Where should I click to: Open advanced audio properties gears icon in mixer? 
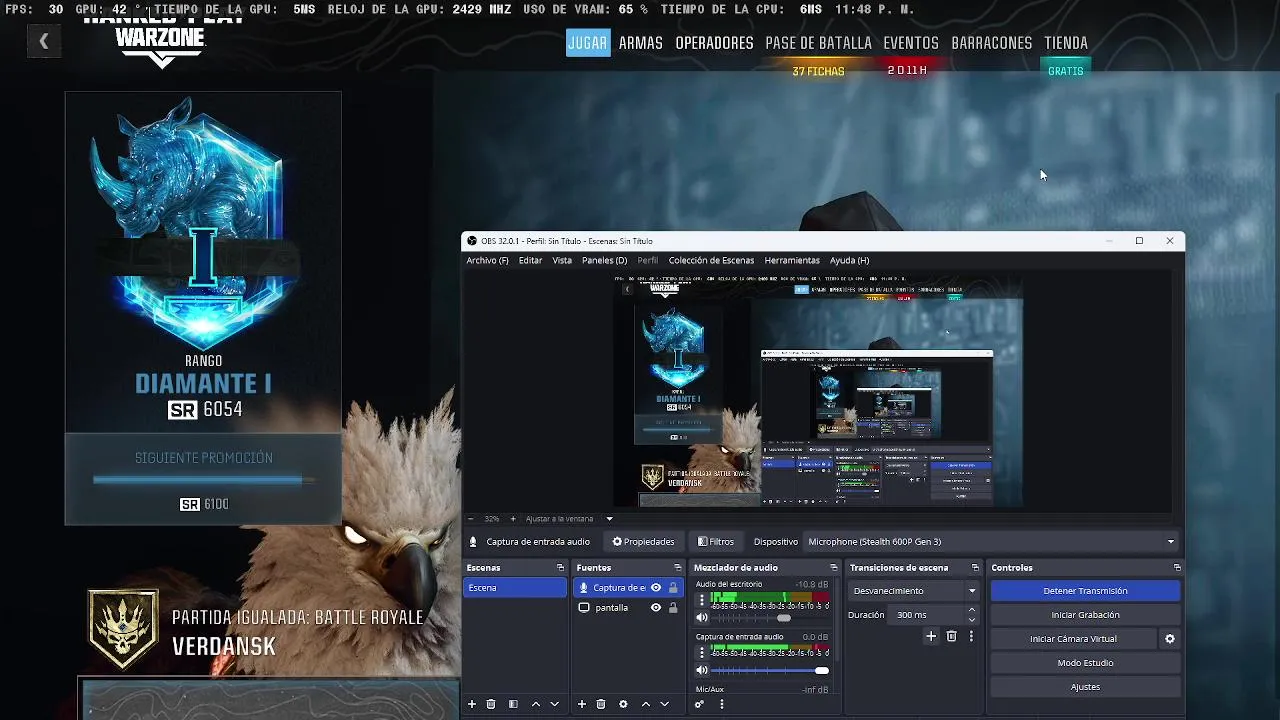(x=700, y=704)
